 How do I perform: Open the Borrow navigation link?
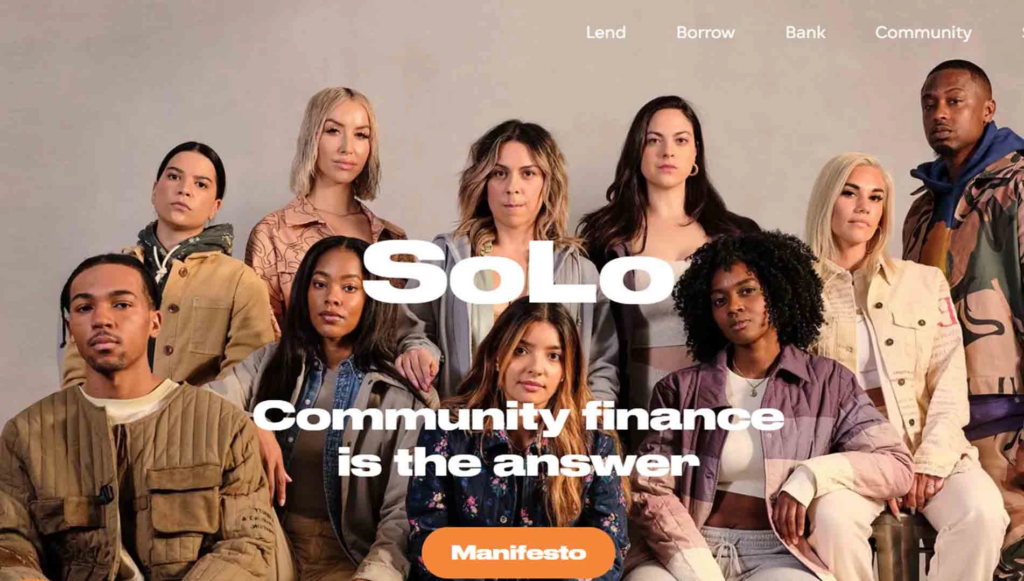click(705, 32)
